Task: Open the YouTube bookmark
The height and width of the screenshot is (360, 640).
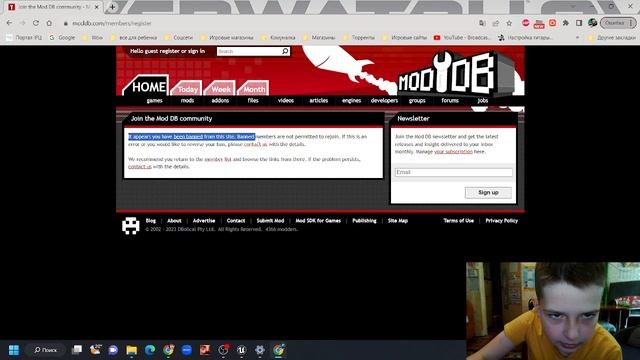Action: 462,38
